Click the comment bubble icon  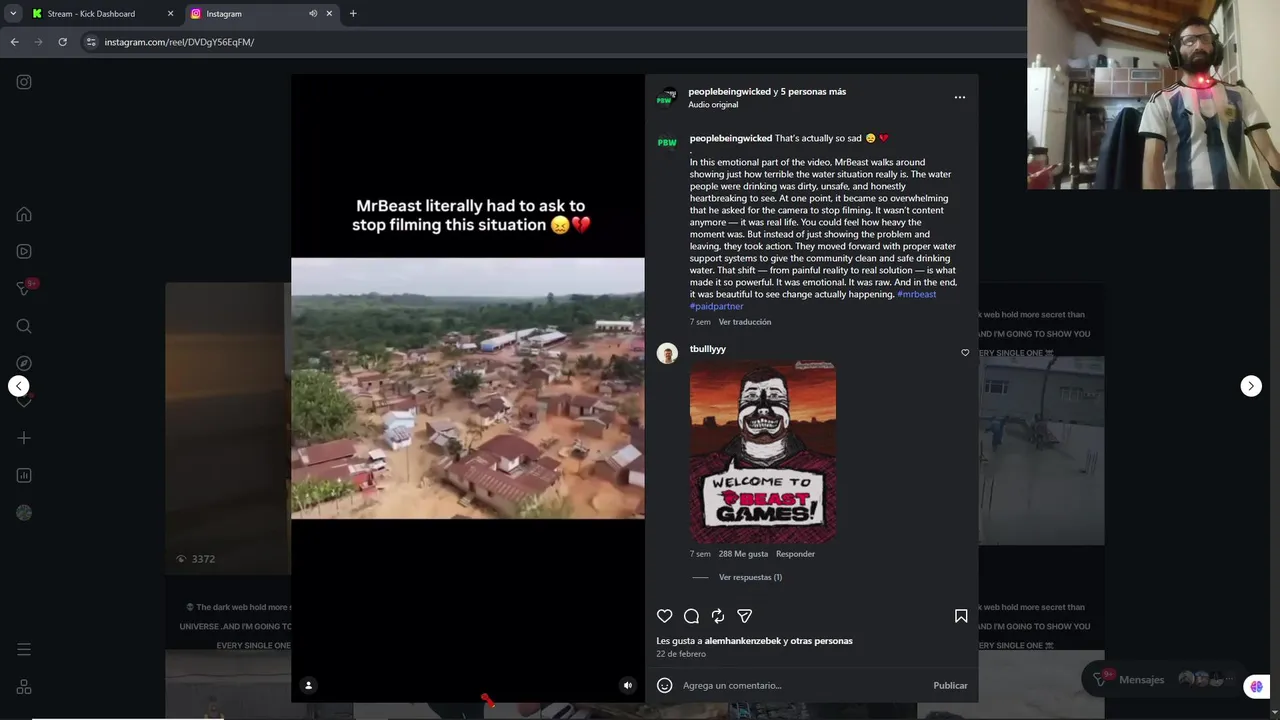691,616
